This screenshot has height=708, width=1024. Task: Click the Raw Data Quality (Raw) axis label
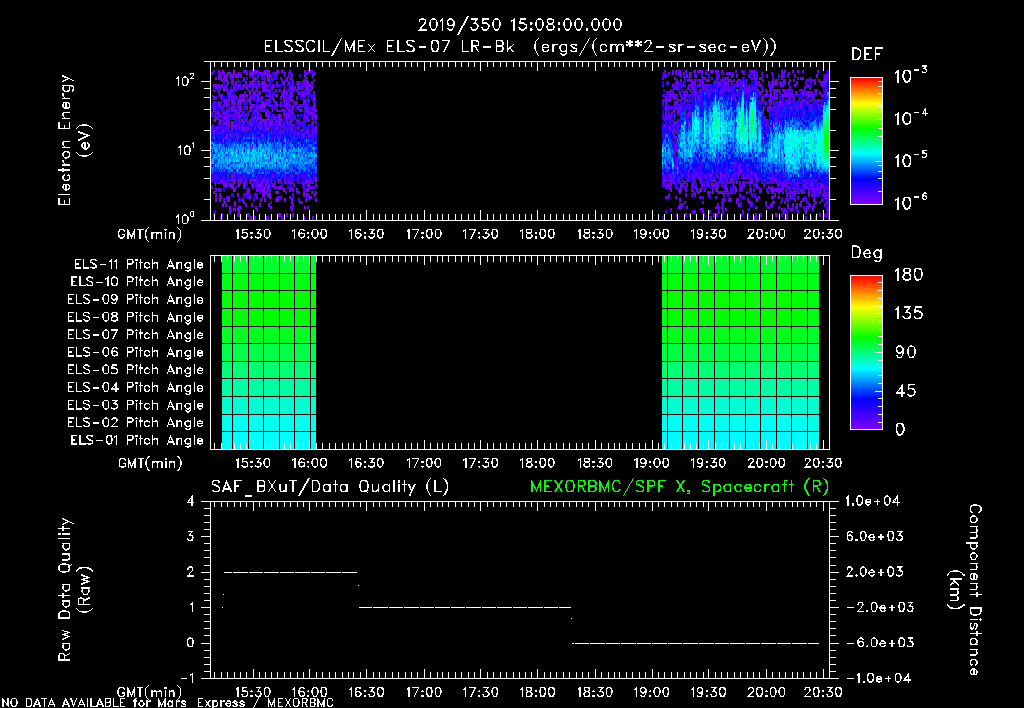coord(74,589)
